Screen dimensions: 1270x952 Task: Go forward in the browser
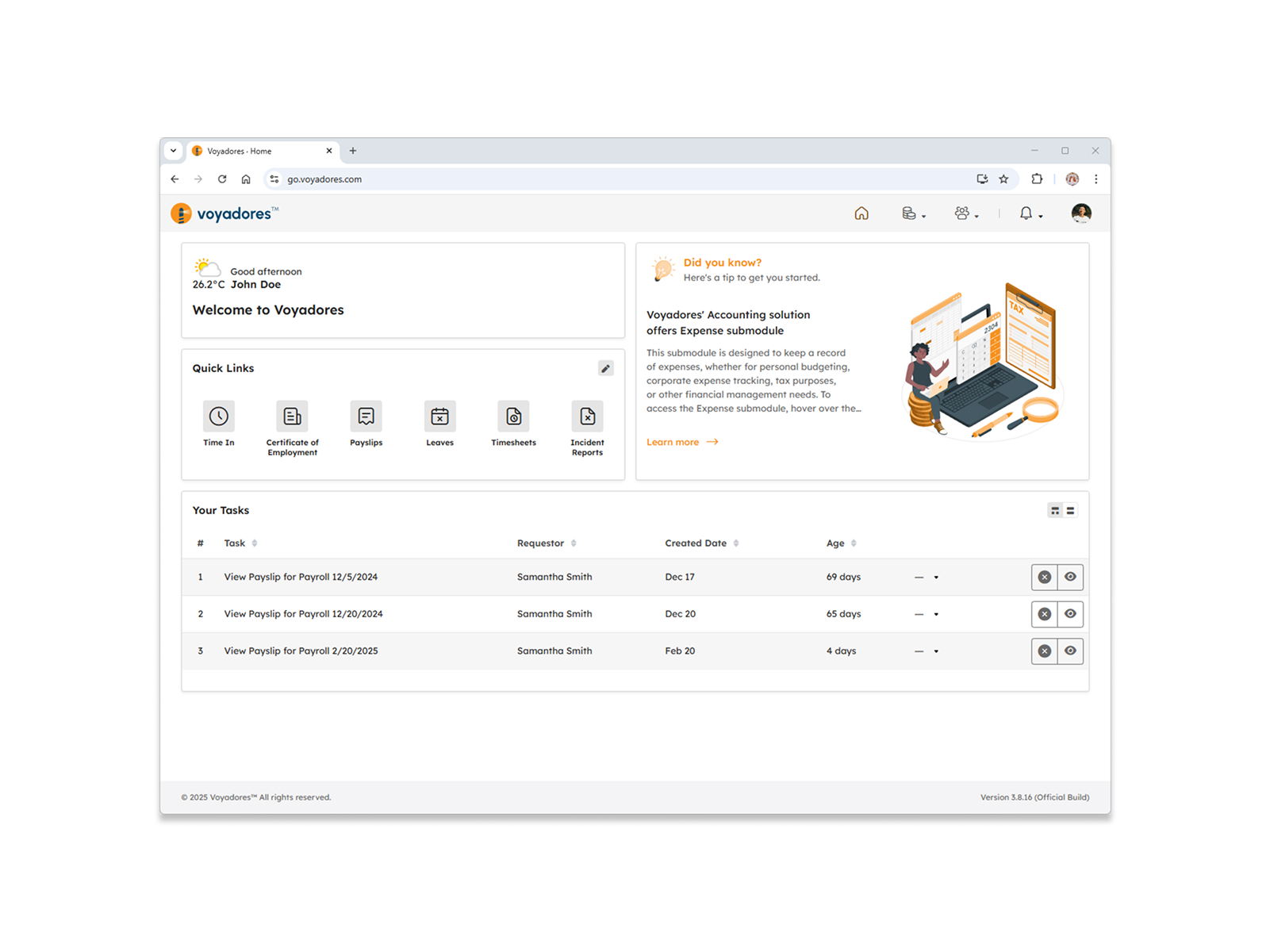coord(198,179)
